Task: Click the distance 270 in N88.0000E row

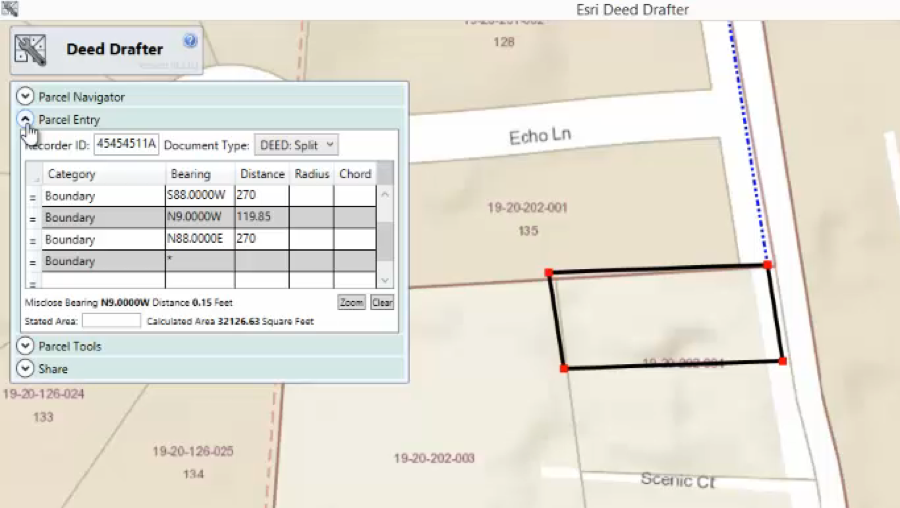Action: [262, 239]
